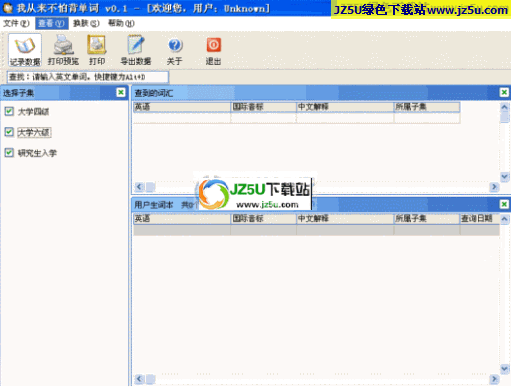
Task: Click the application title bar icon
Action: (7, 8)
